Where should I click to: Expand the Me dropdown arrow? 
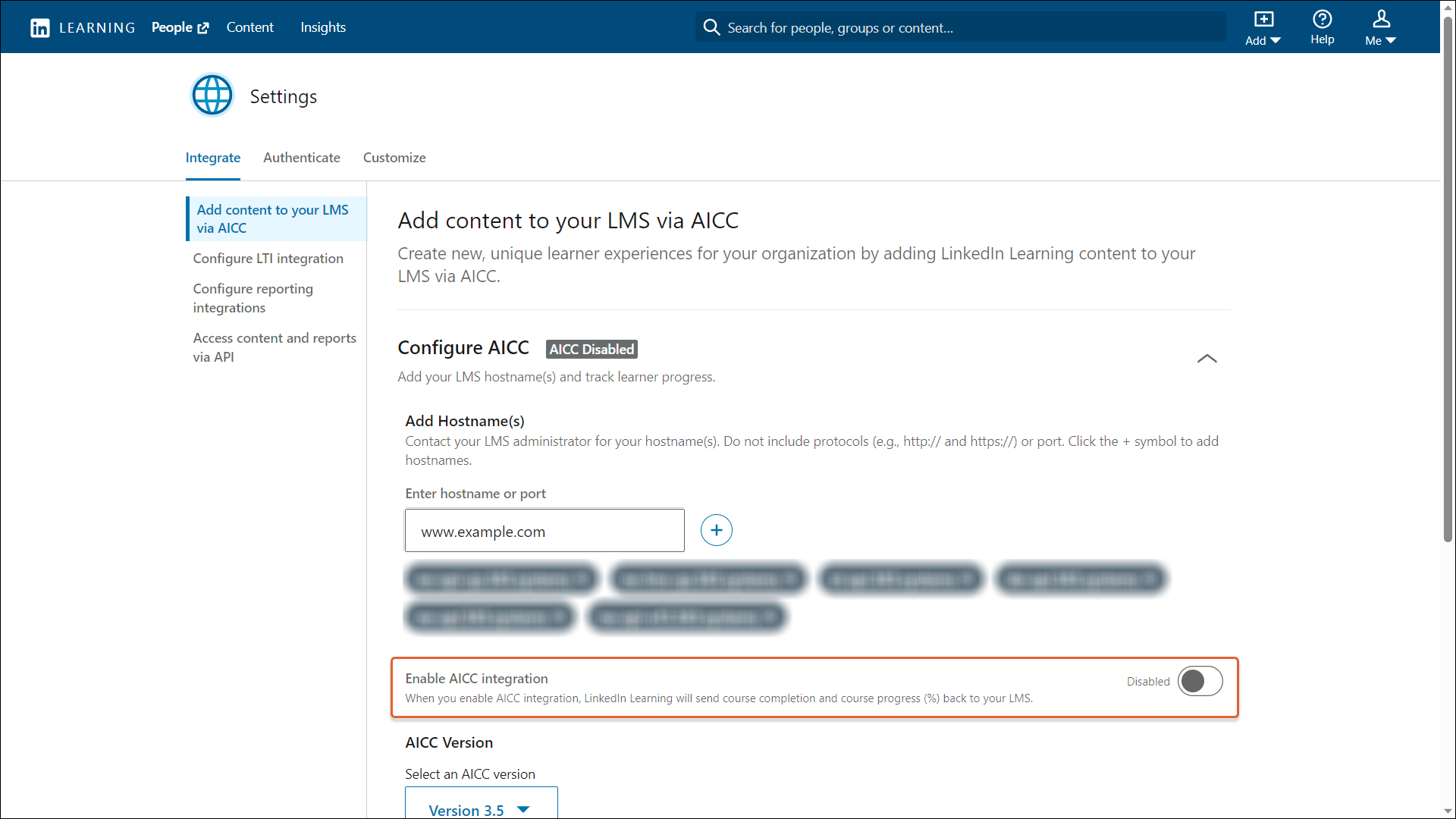point(1391,41)
